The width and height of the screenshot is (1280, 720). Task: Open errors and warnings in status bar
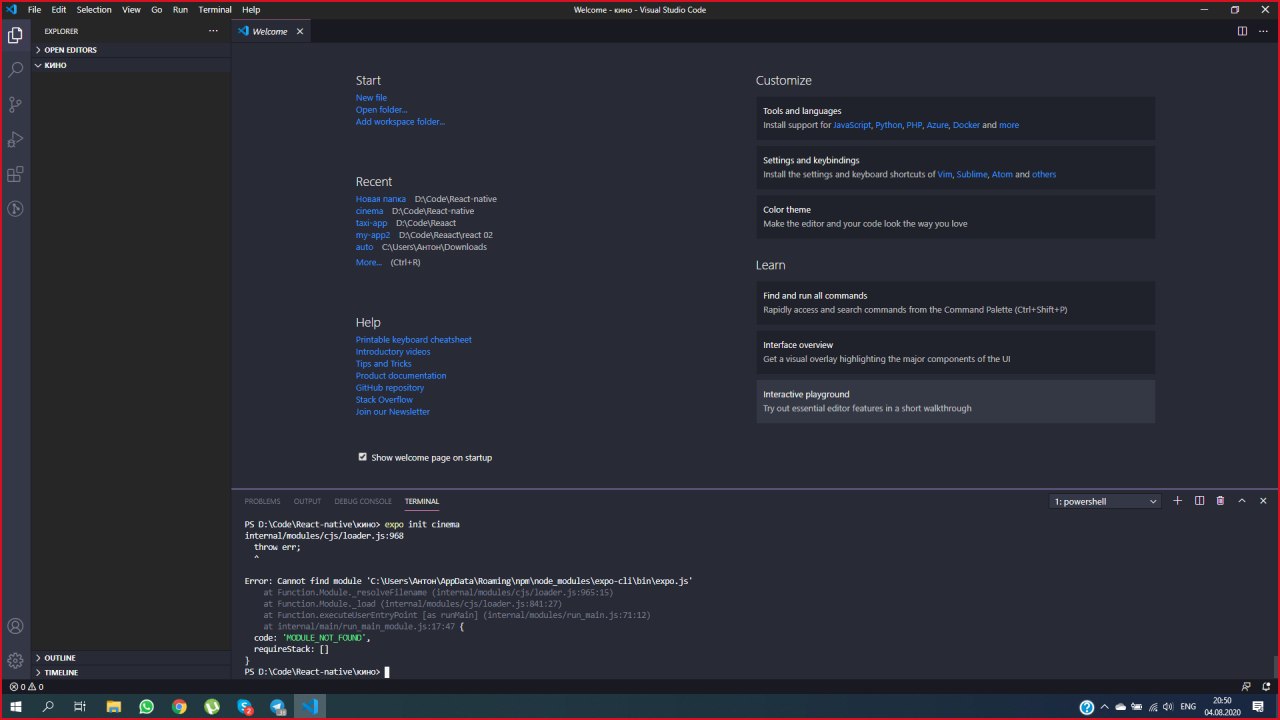point(26,687)
